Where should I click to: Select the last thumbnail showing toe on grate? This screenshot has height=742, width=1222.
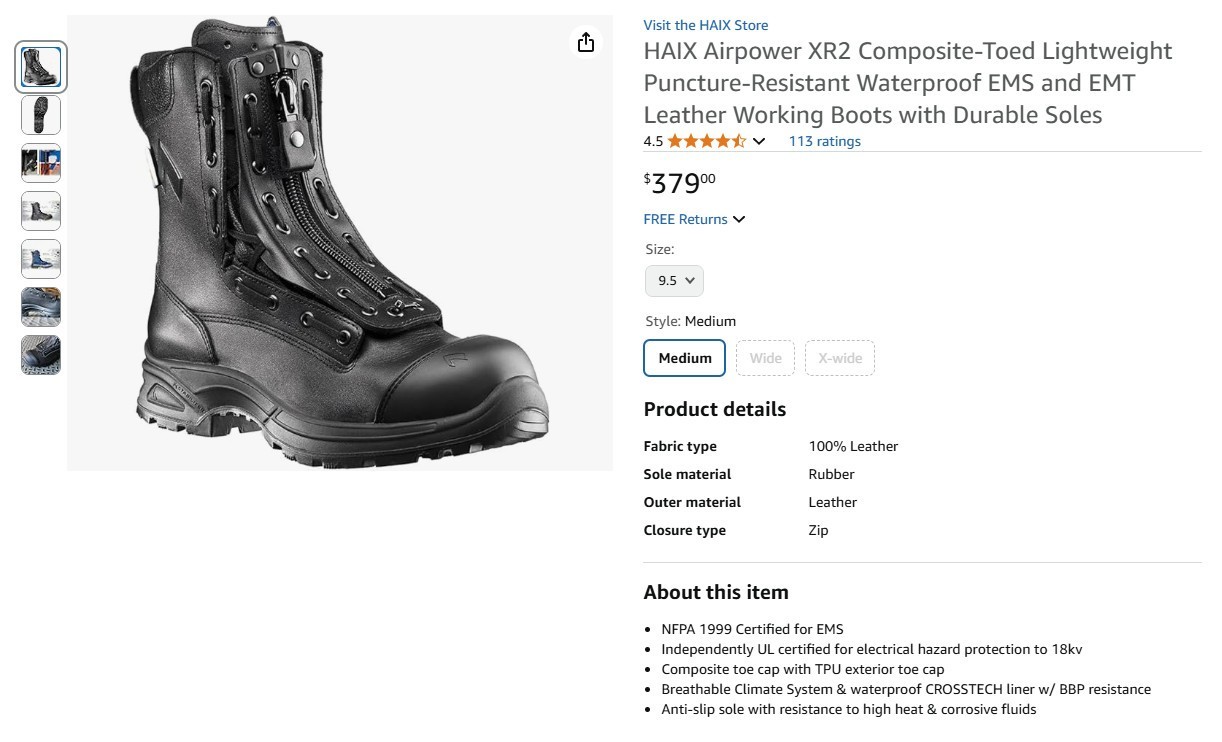41,355
